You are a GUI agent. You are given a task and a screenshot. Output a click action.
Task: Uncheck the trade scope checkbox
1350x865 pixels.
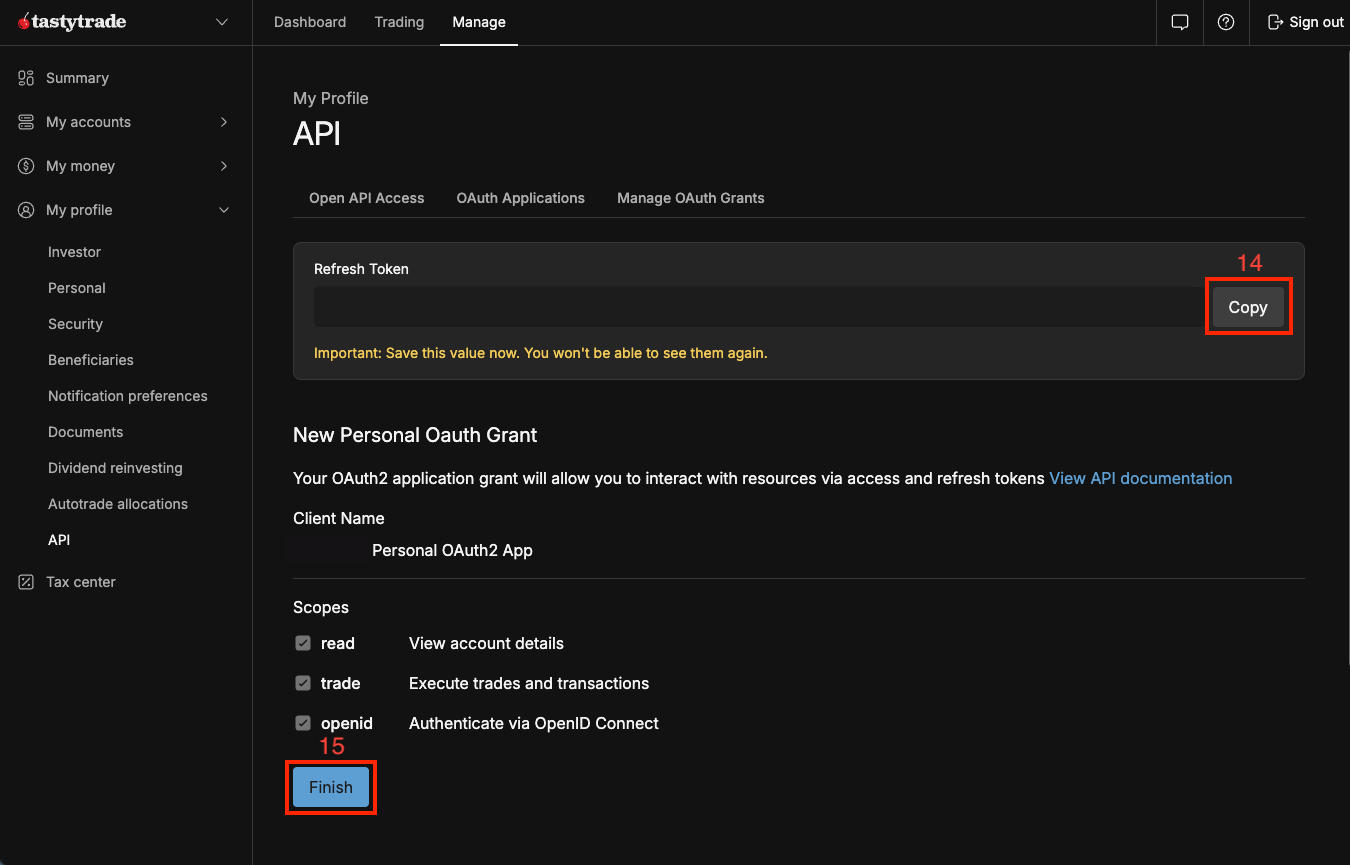pos(303,683)
